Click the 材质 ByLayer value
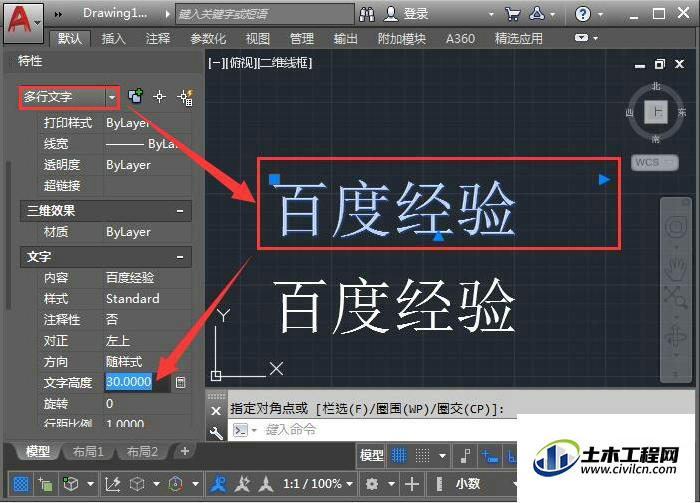The image size is (700, 503). (128, 232)
